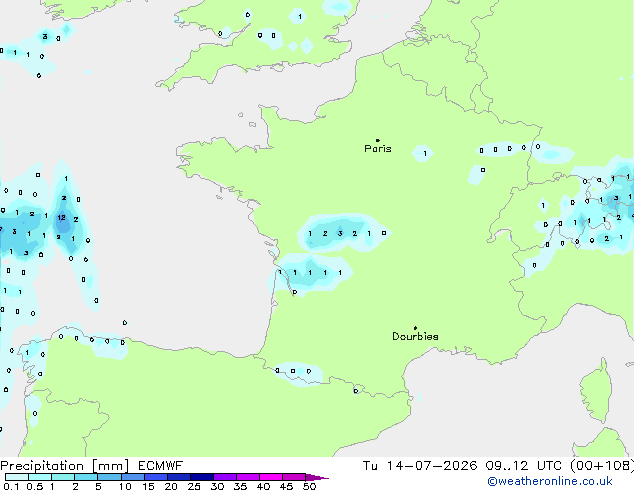Pick the 0.1–0.5 mm legend swatch
The width and height of the screenshot is (634, 490).
coord(17,477)
